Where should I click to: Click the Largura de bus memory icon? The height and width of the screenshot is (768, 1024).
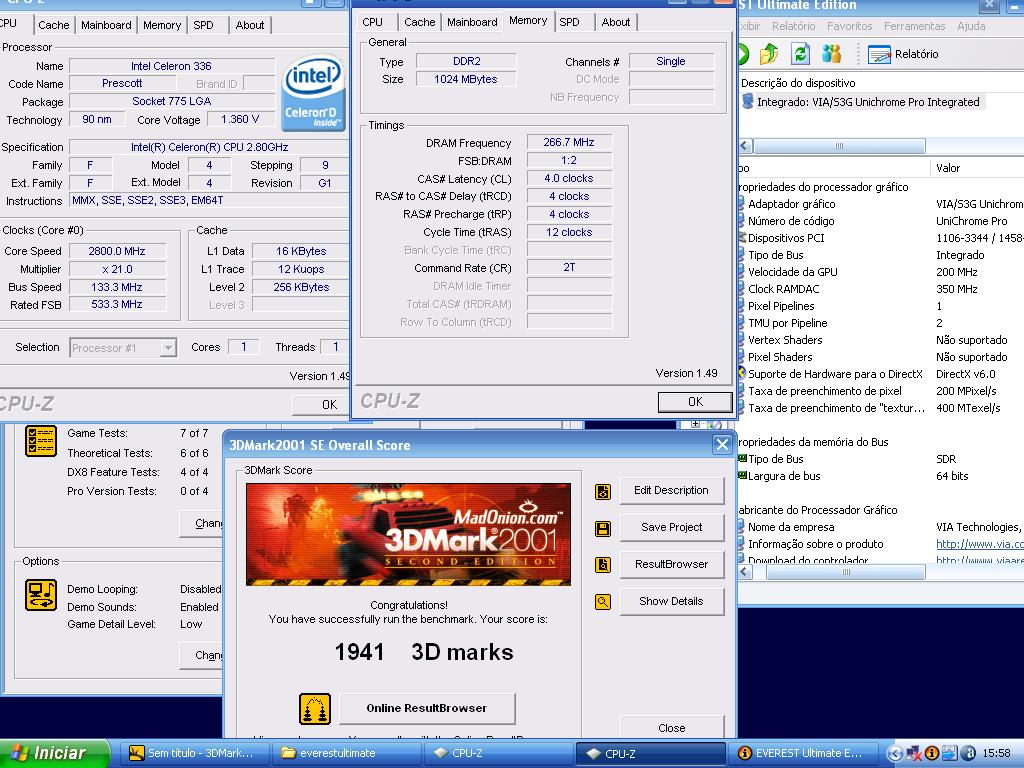tap(742, 475)
